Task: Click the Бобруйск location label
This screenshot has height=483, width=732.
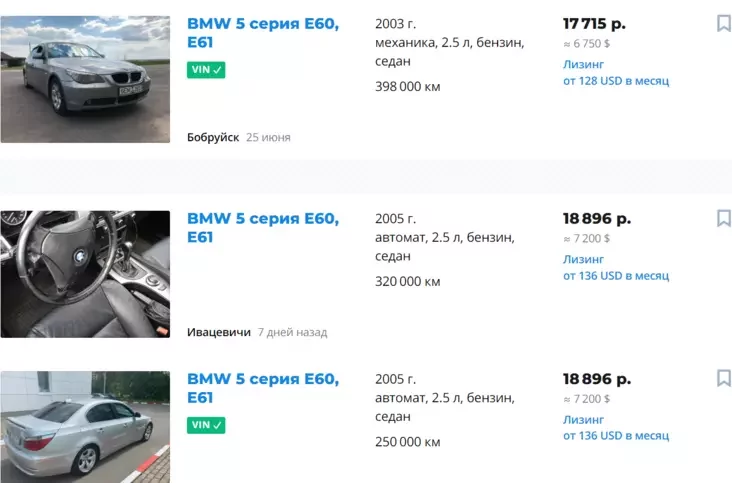Action: pyautogui.click(x=213, y=137)
